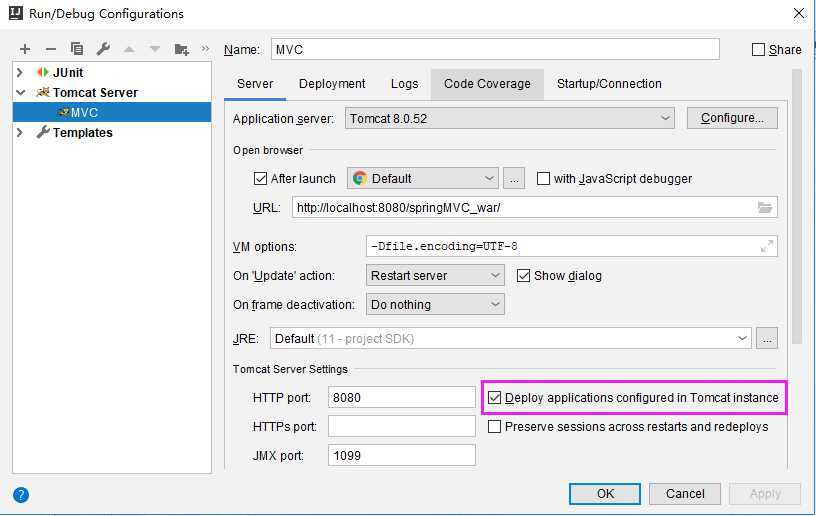This screenshot has height=516, width=816.
Task: Switch to Server tab
Action: [255, 84]
